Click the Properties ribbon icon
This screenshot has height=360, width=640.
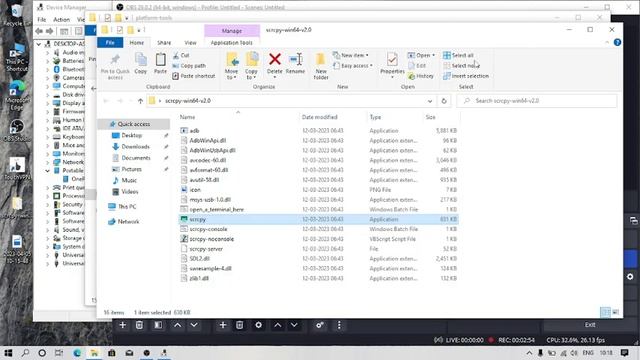tap(392, 64)
